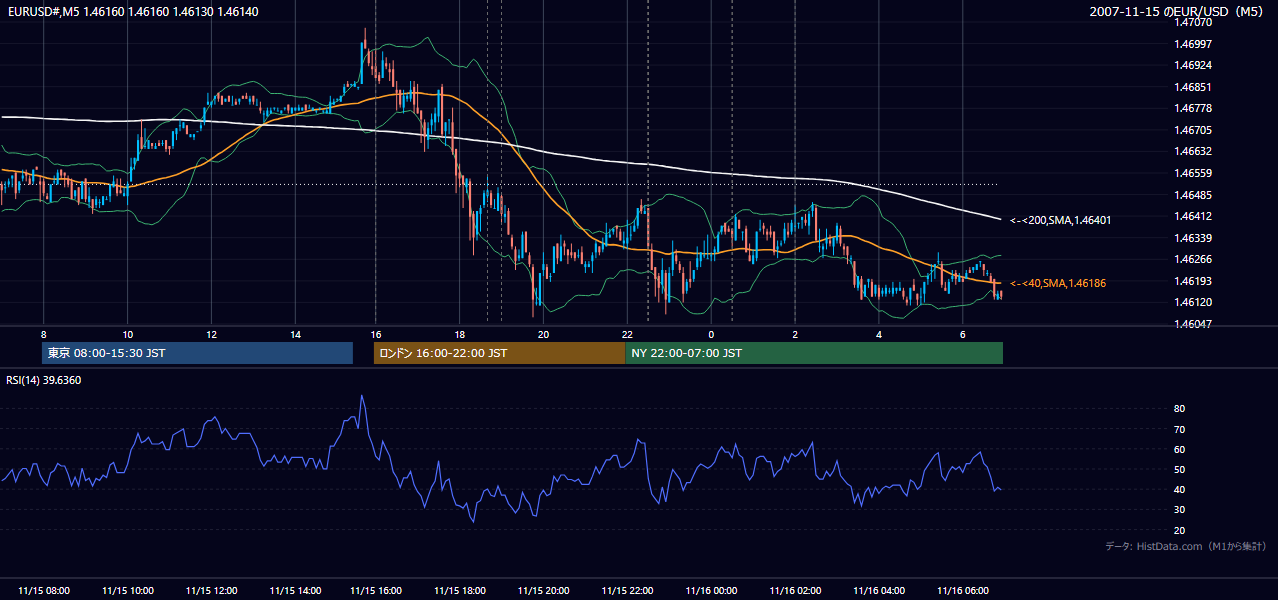The image size is (1278, 600).
Task: Click RSI scale level 70
Action: [1180, 429]
